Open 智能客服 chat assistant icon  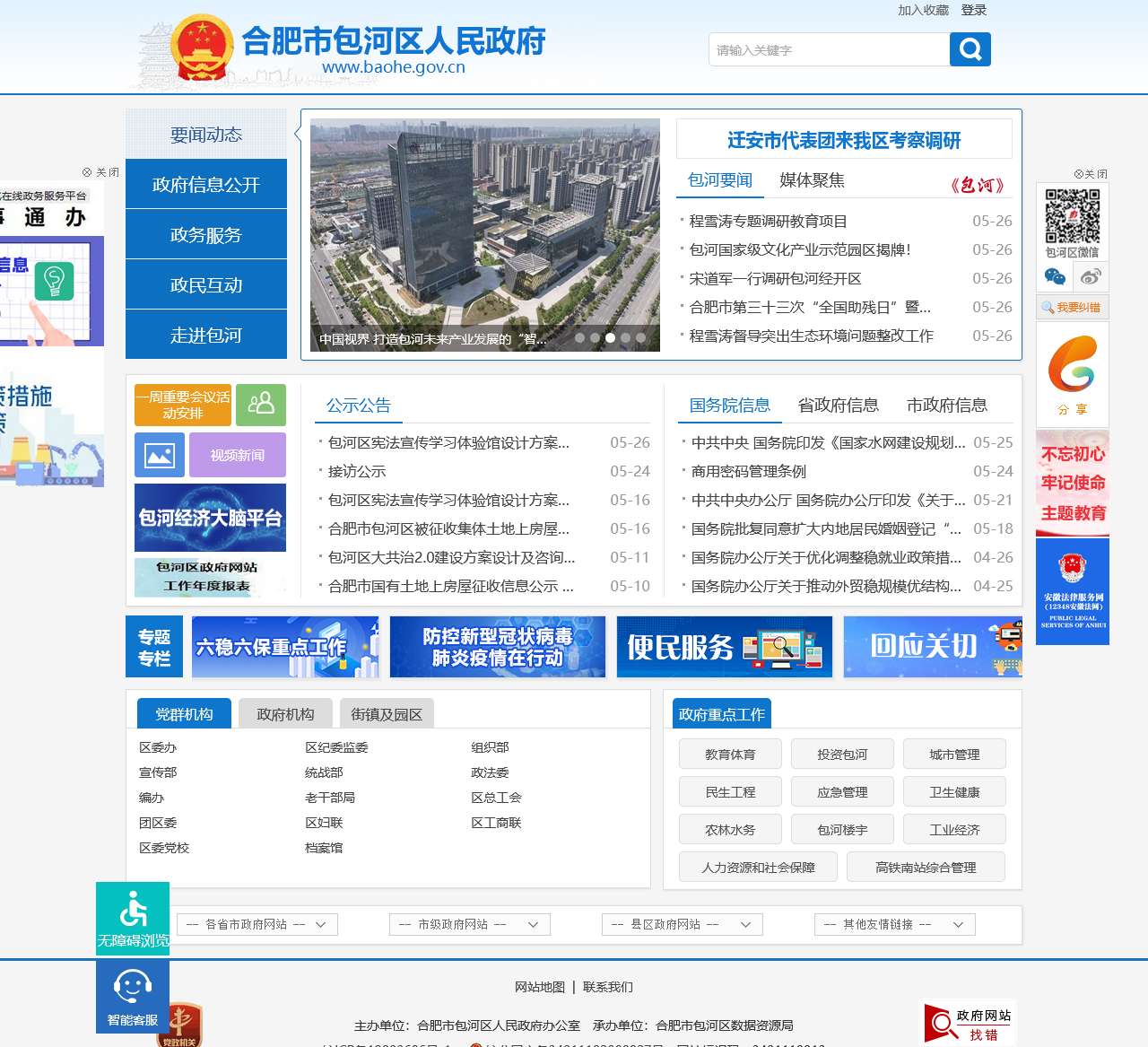pyautogui.click(x=133, y=997)
